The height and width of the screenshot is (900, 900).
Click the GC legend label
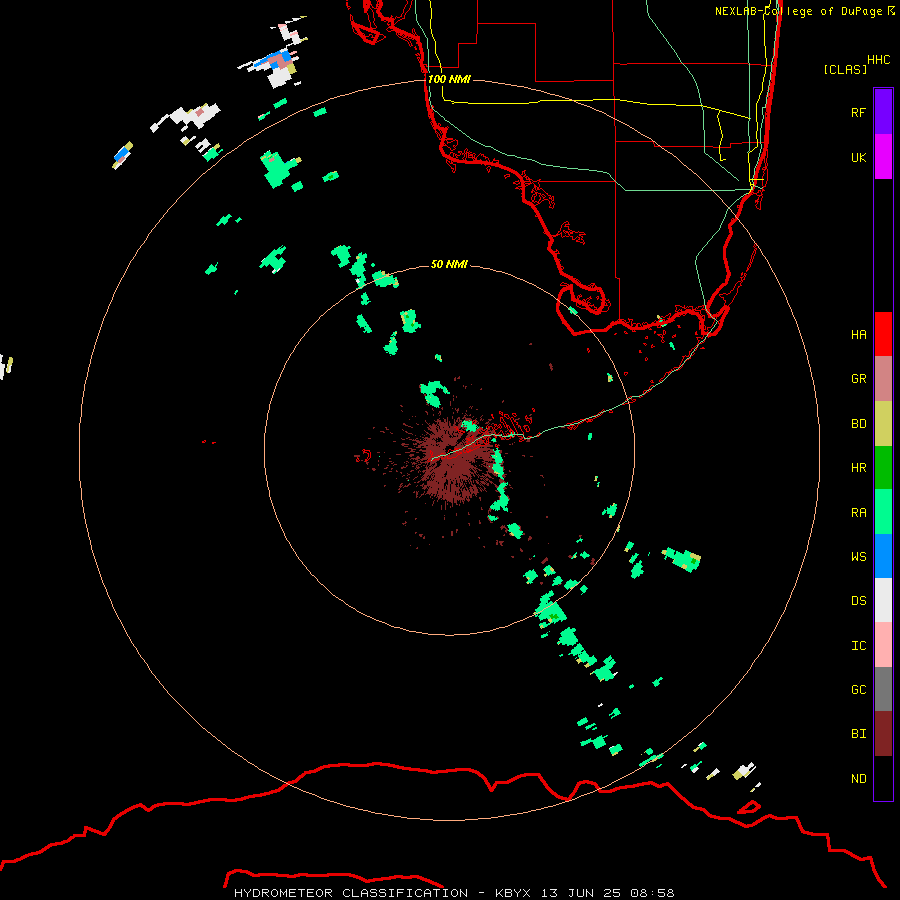858,690
